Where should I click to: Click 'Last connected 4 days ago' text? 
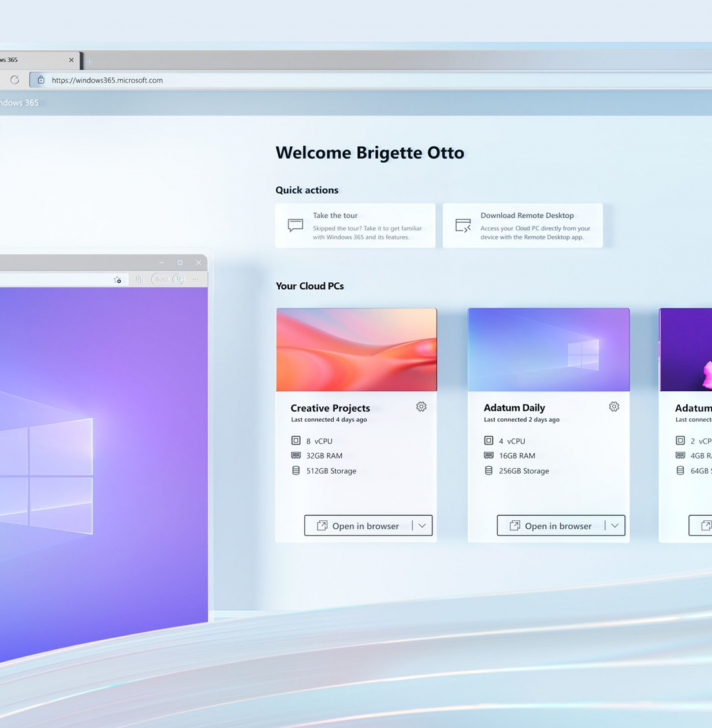coord(329,420)
